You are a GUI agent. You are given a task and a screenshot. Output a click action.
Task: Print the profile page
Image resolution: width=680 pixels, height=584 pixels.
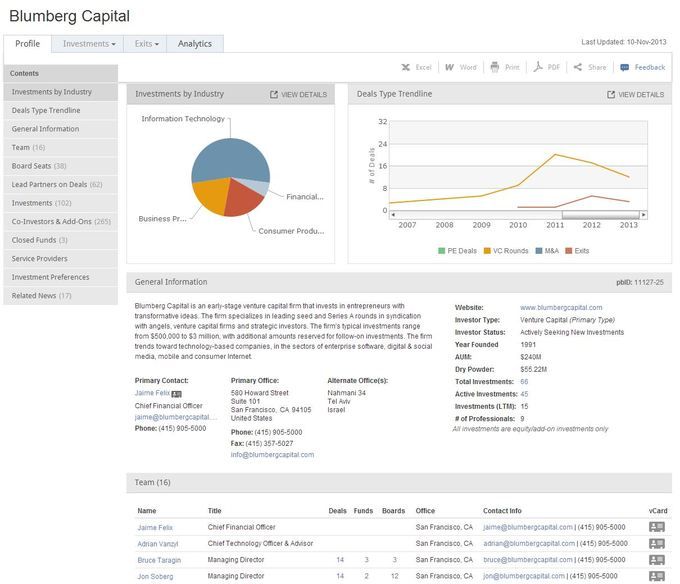504,67
